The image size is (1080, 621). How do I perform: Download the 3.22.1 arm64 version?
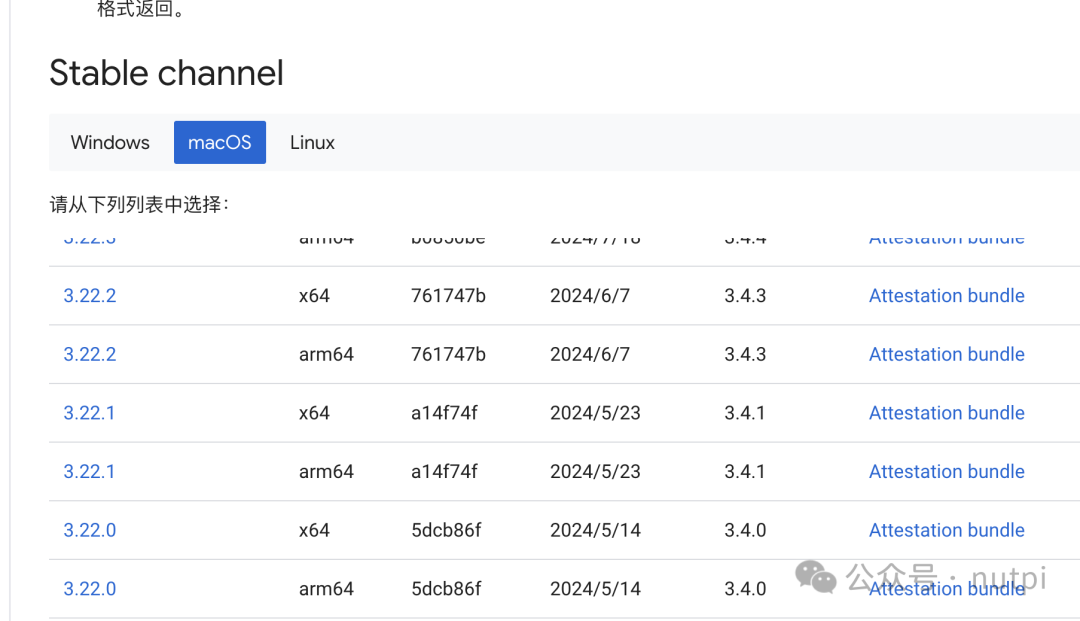pyautogui.click(x=90, y=471)
